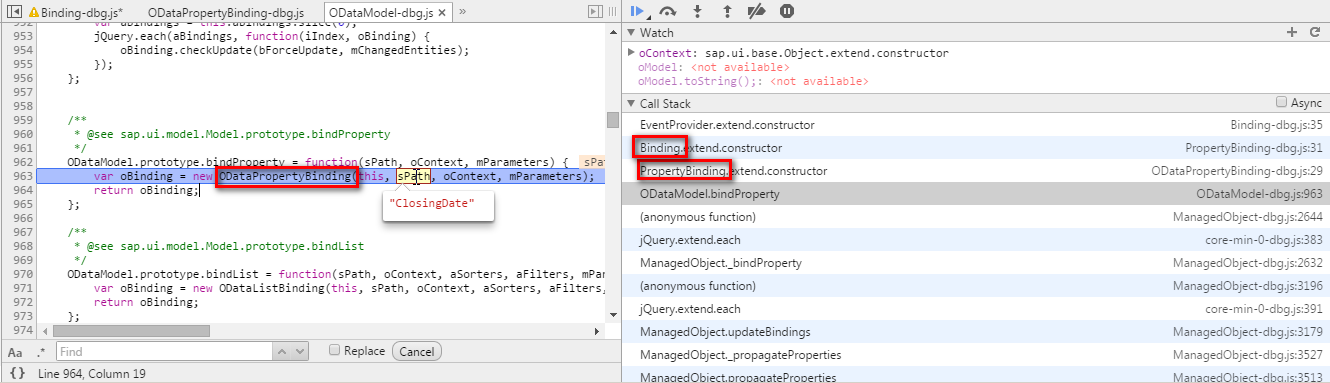
Task: Select PropertyBinding.extend.constructor stack frame
Action: 975,171
